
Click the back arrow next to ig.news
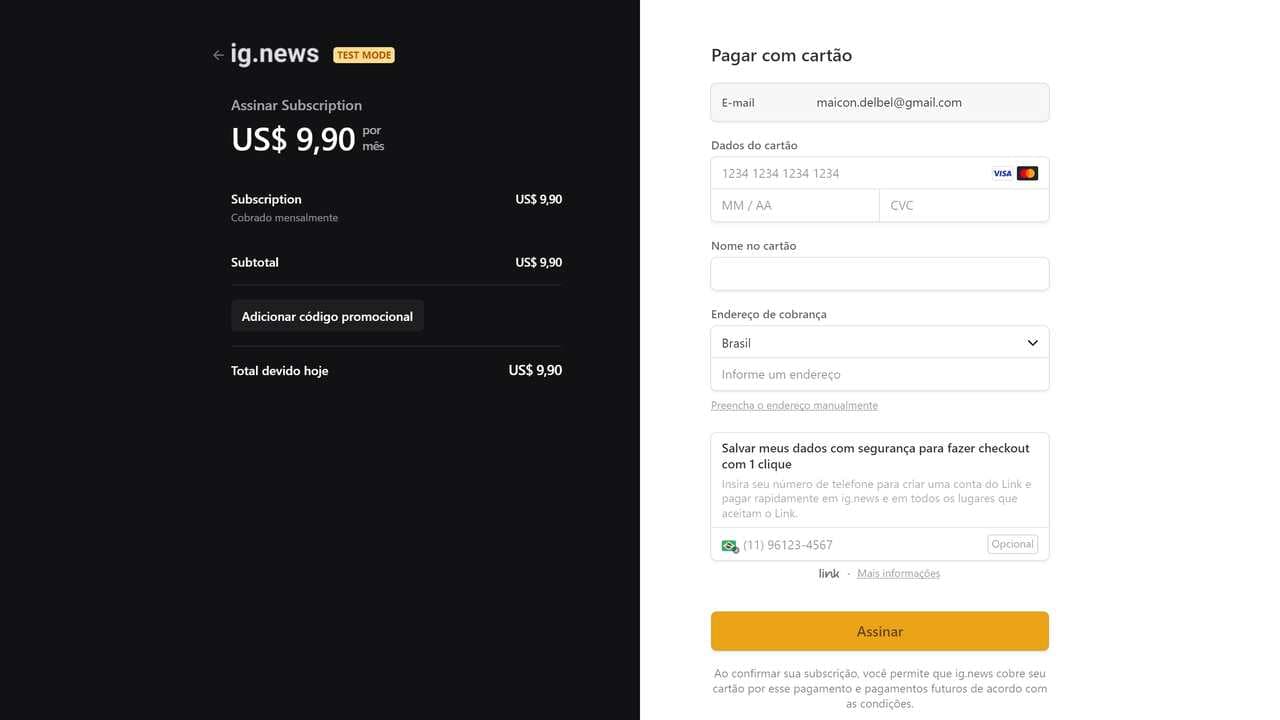click(218, 55)
